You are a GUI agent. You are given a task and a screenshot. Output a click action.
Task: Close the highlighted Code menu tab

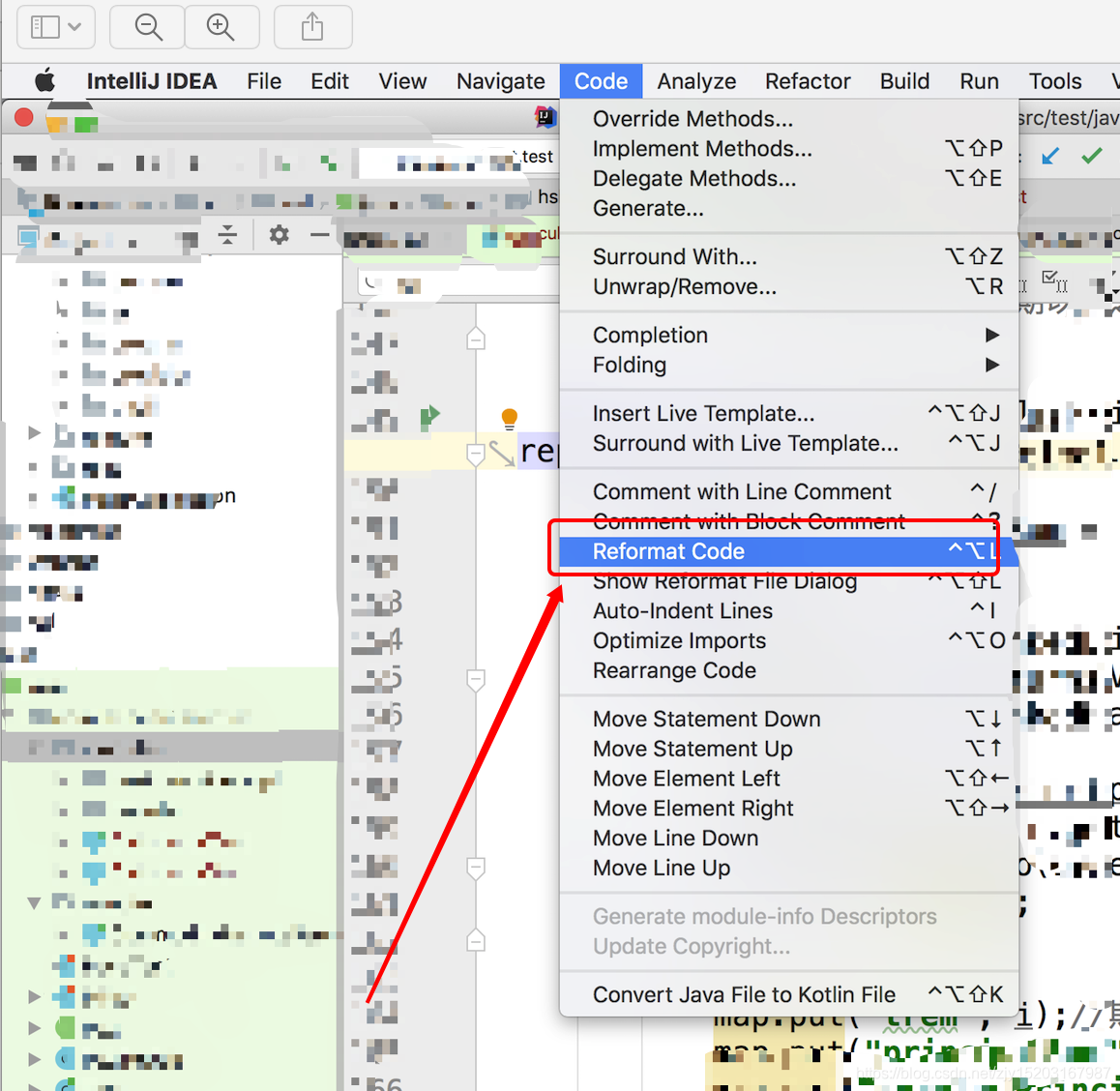(601, 80)
